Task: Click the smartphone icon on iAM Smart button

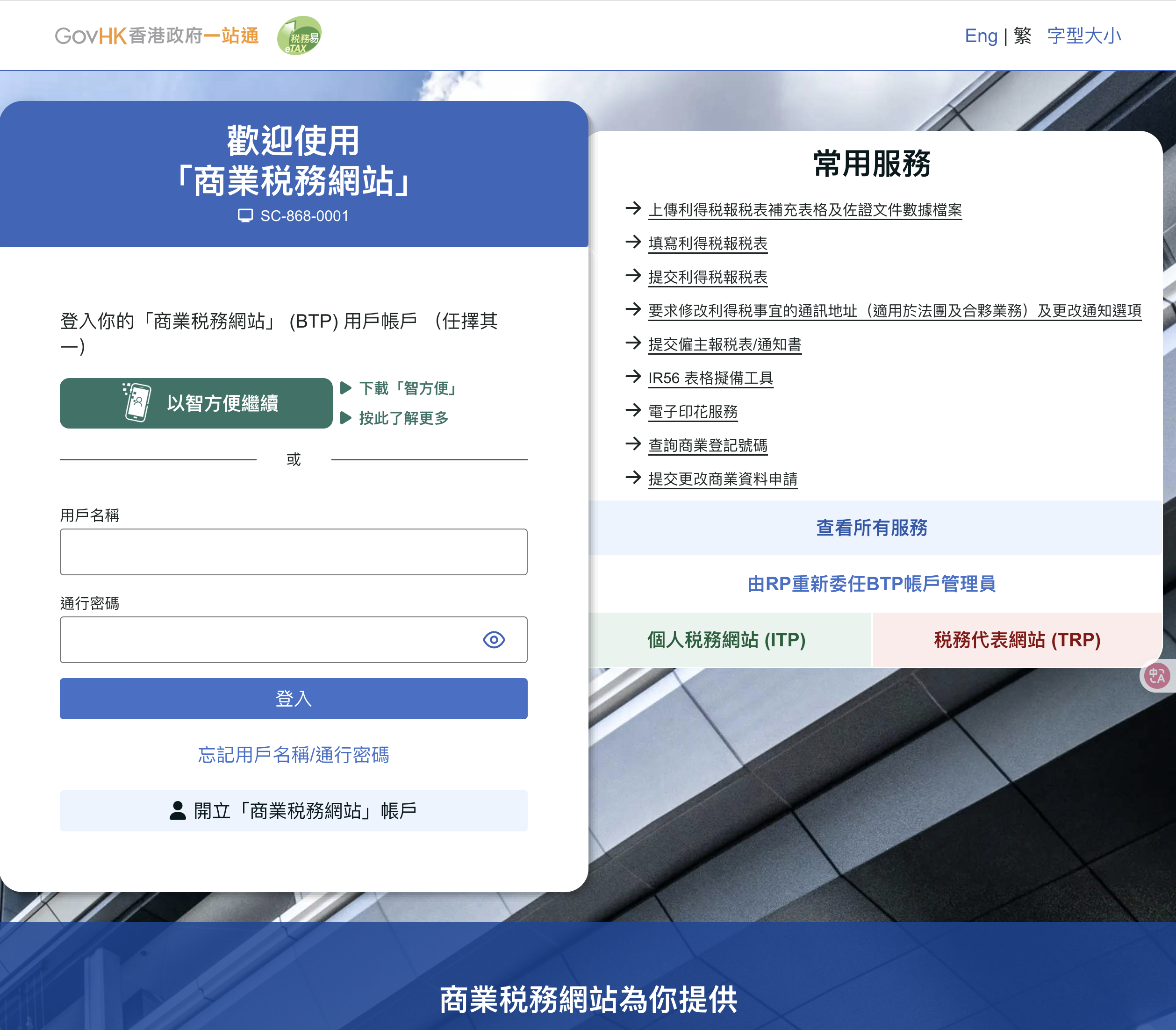Action: coord(137,402)
